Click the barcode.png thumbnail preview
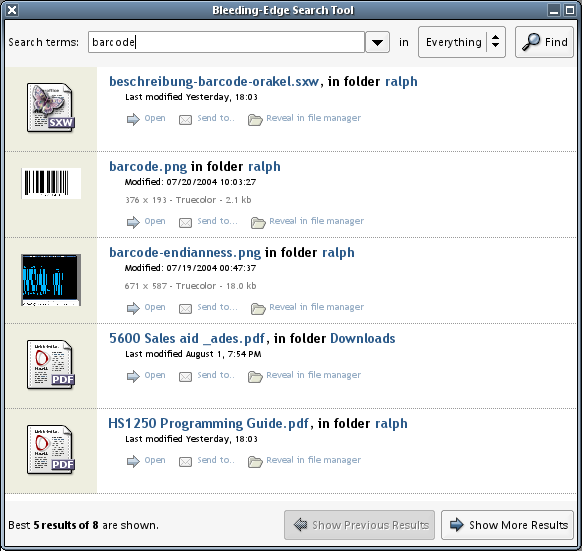This screenshot has height=551, width=582. pos(51,183)
